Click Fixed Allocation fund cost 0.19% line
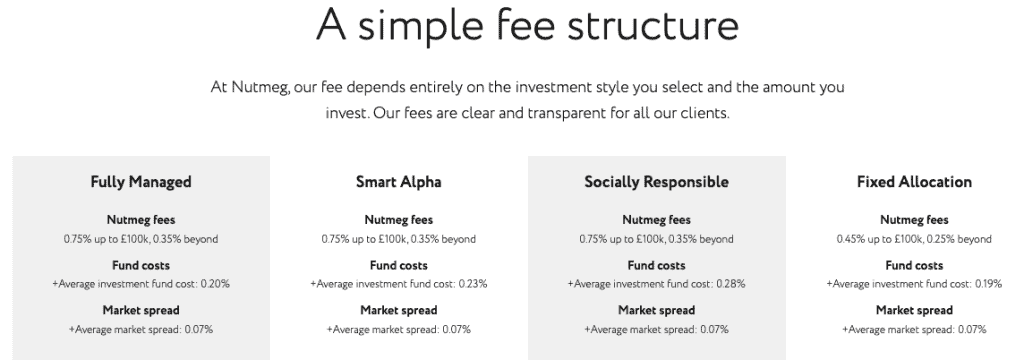1024x360 pixels. [914, 284]
